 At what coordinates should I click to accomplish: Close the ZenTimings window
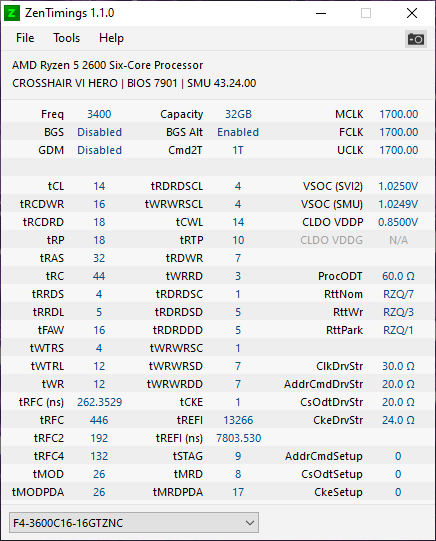pos(412,13)
